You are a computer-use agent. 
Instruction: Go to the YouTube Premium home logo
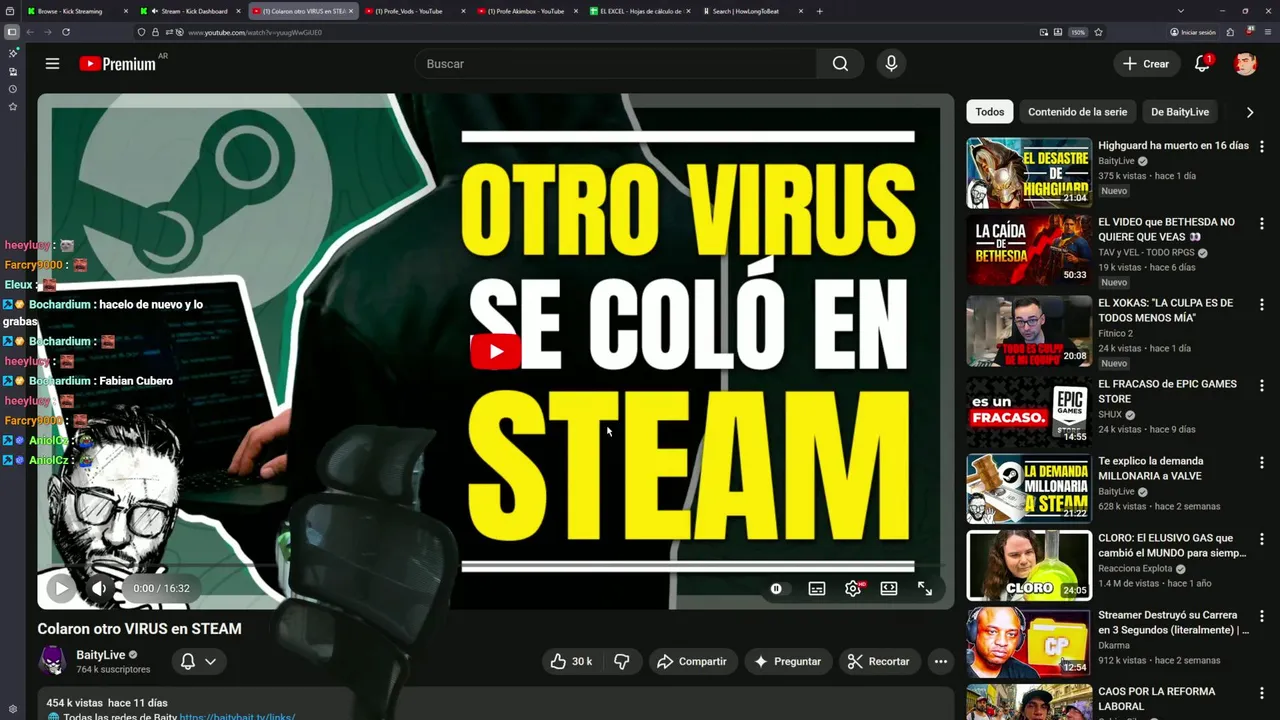click(118, 64)
